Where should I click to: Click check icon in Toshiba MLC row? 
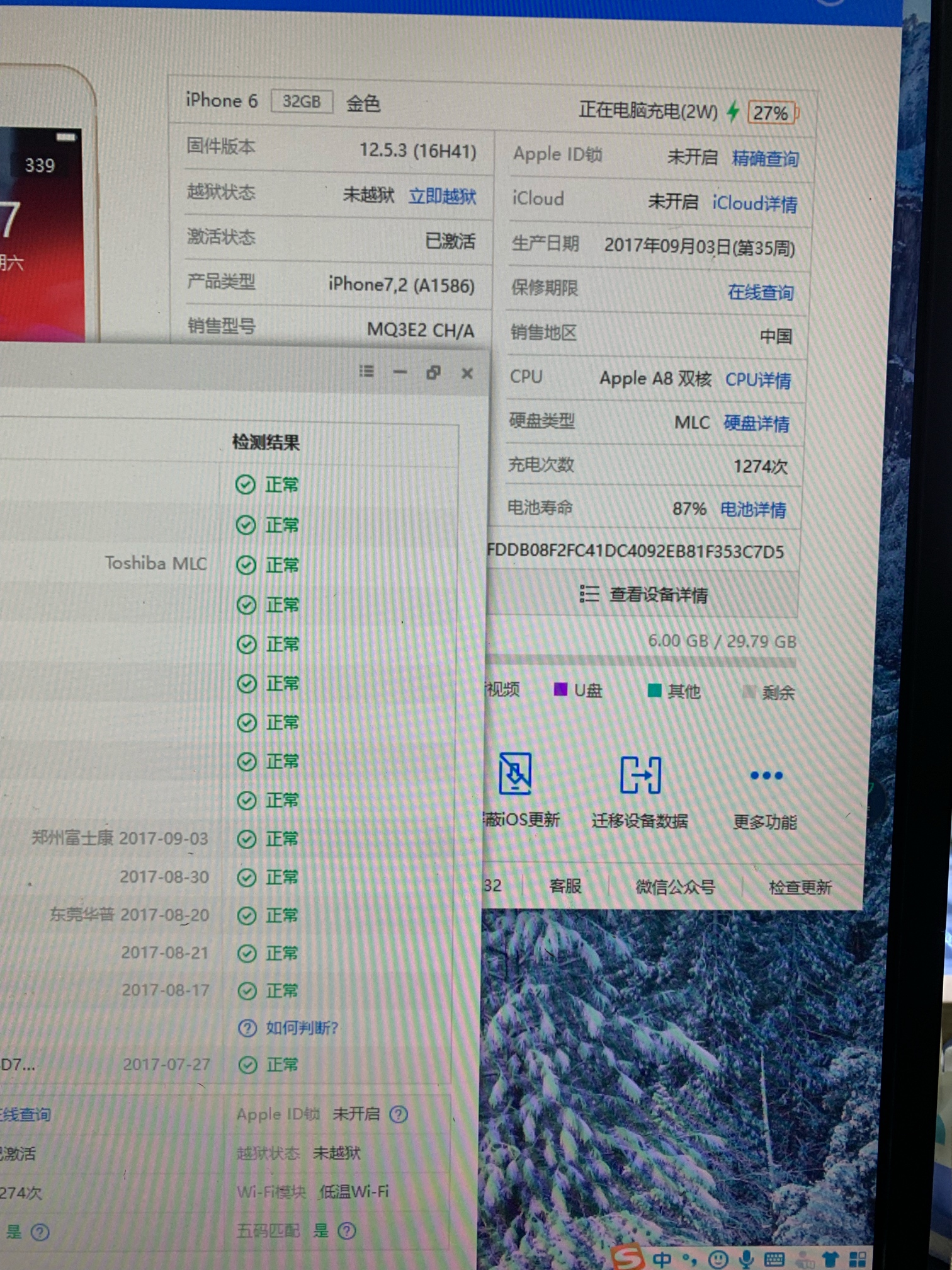tap(246, 565)
